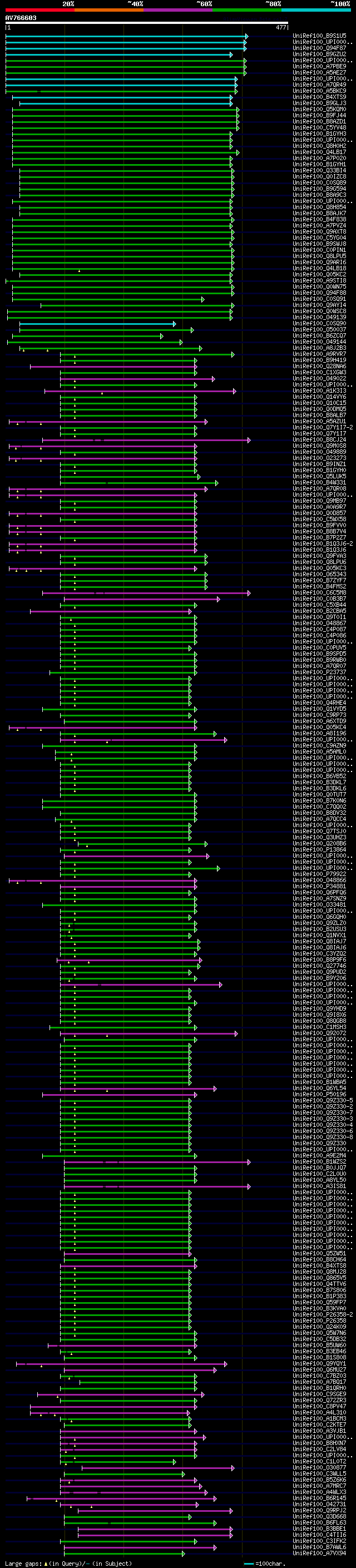This screenshot has height=1568, width=356.
Task: Open hit UniRef100_Q33BI4
Action: click(319, 170)
